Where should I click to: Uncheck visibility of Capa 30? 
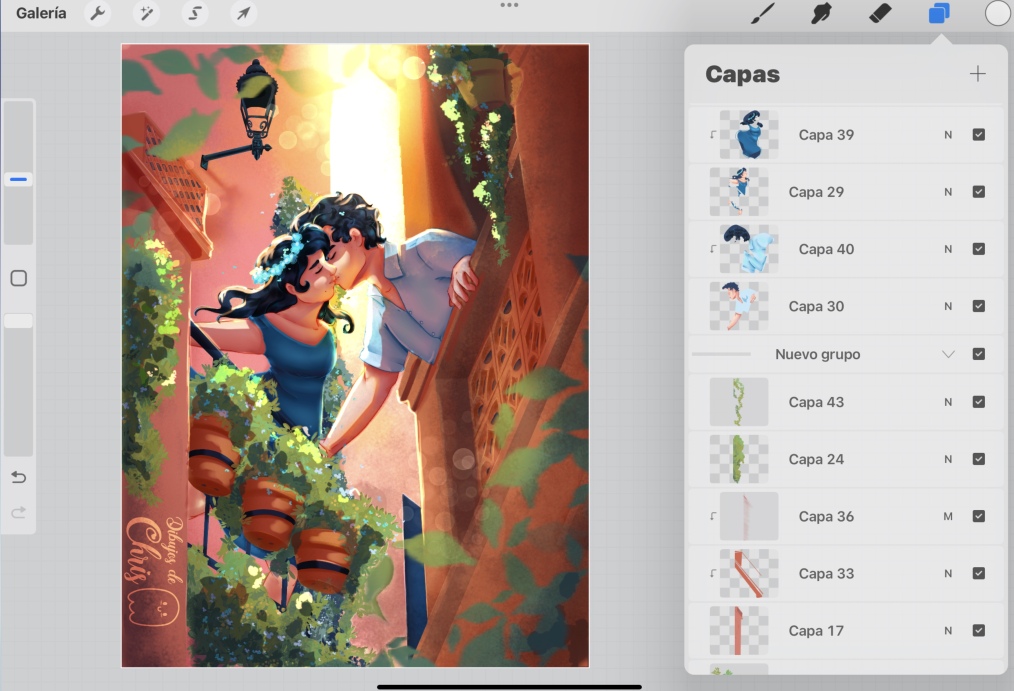point(978,306)
